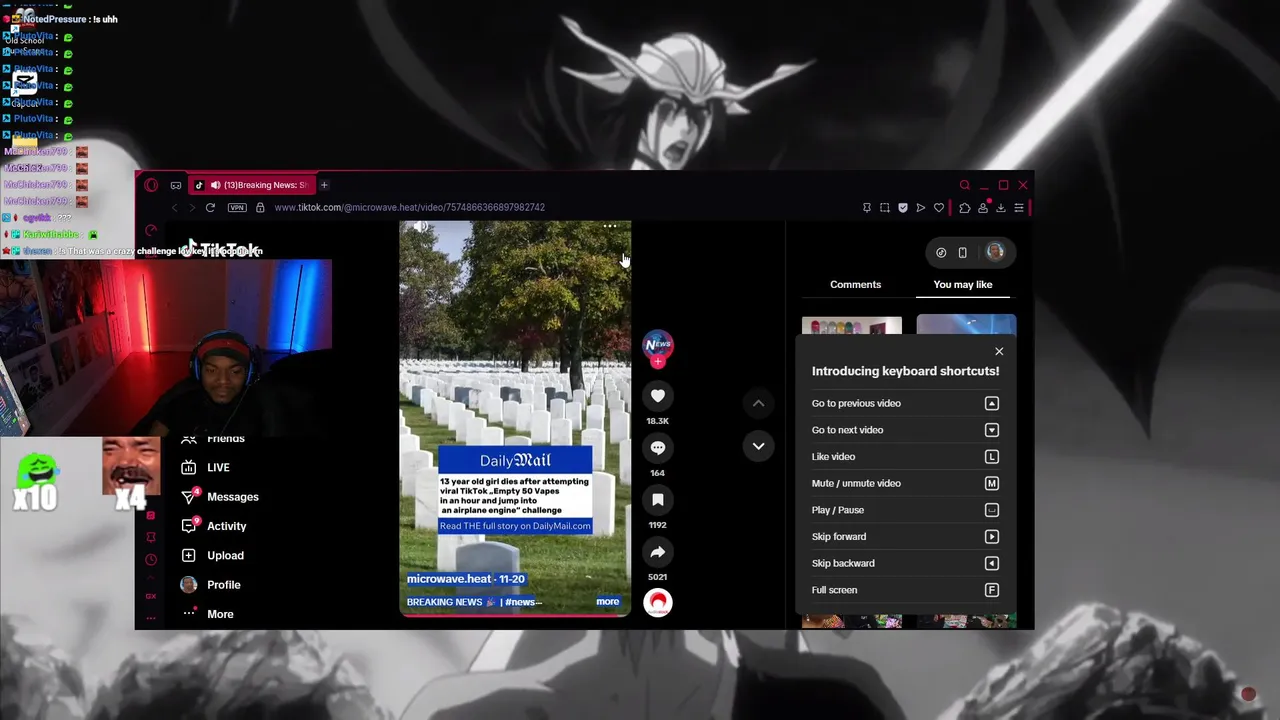Reload the page
Viewport: 1280px width, 720px height.
tap(210, 207)
